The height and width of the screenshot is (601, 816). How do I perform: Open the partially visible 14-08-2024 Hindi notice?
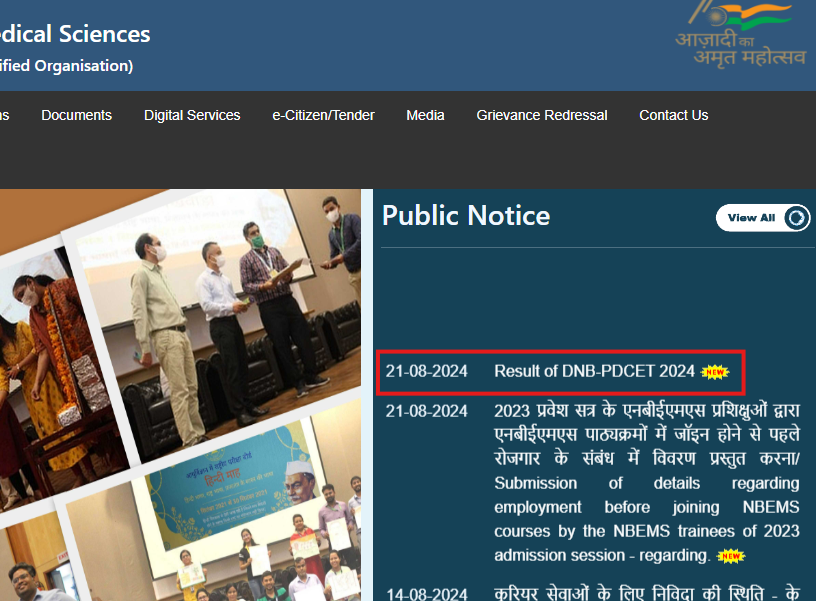pos(646,592)
